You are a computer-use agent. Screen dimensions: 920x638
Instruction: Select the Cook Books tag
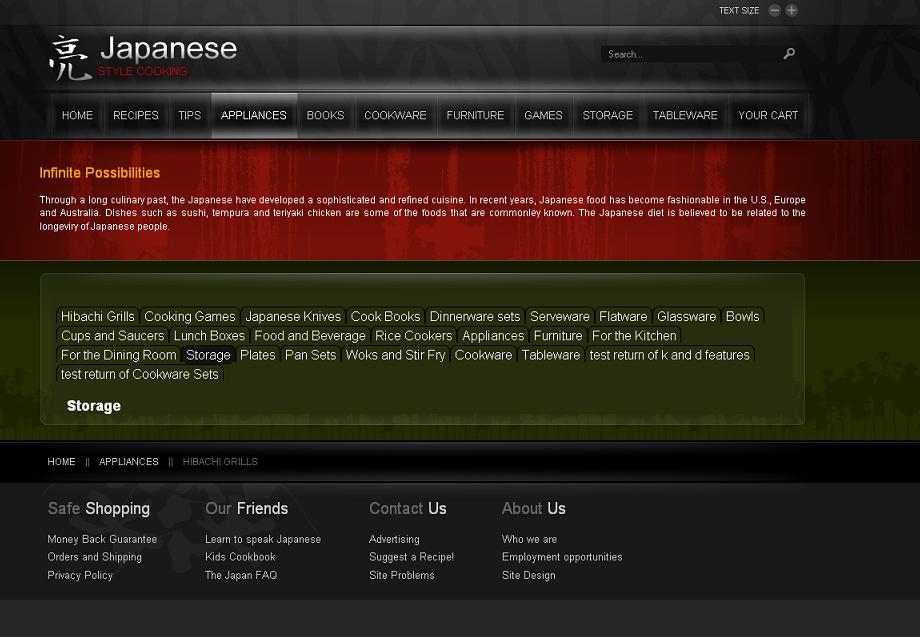[x=385, y=316]
